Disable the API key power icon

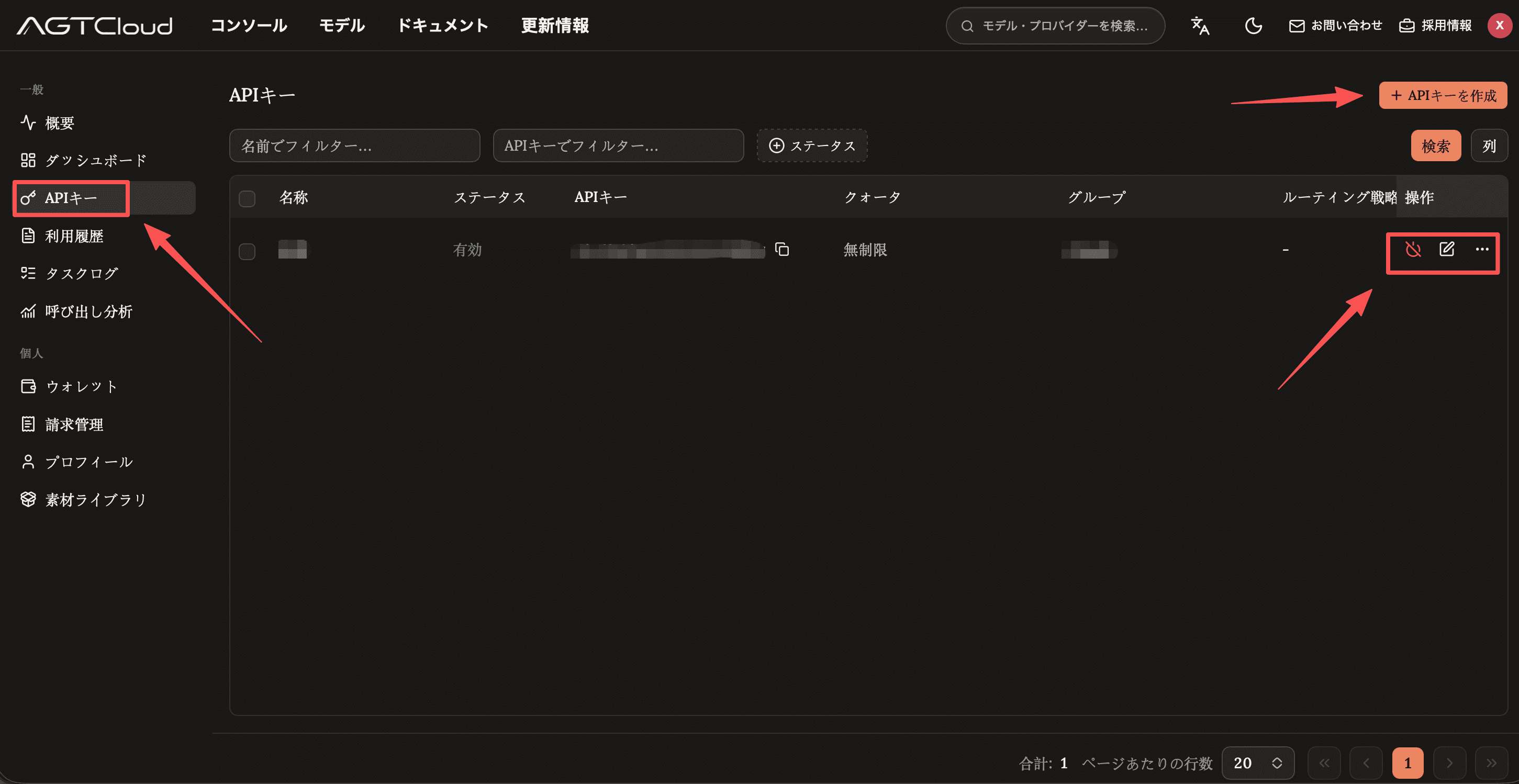pyautogui.click(x=1413, y=249)
